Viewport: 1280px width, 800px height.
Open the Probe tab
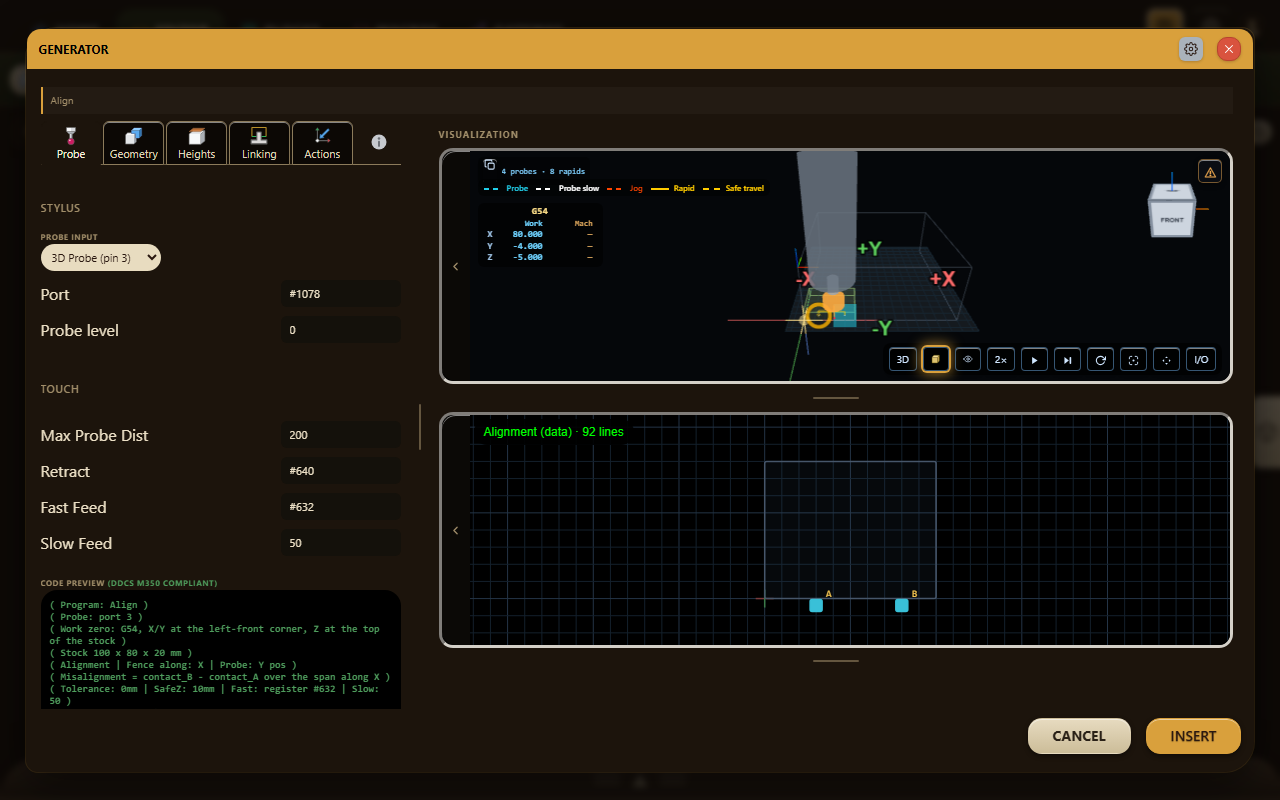coord(70,143)
